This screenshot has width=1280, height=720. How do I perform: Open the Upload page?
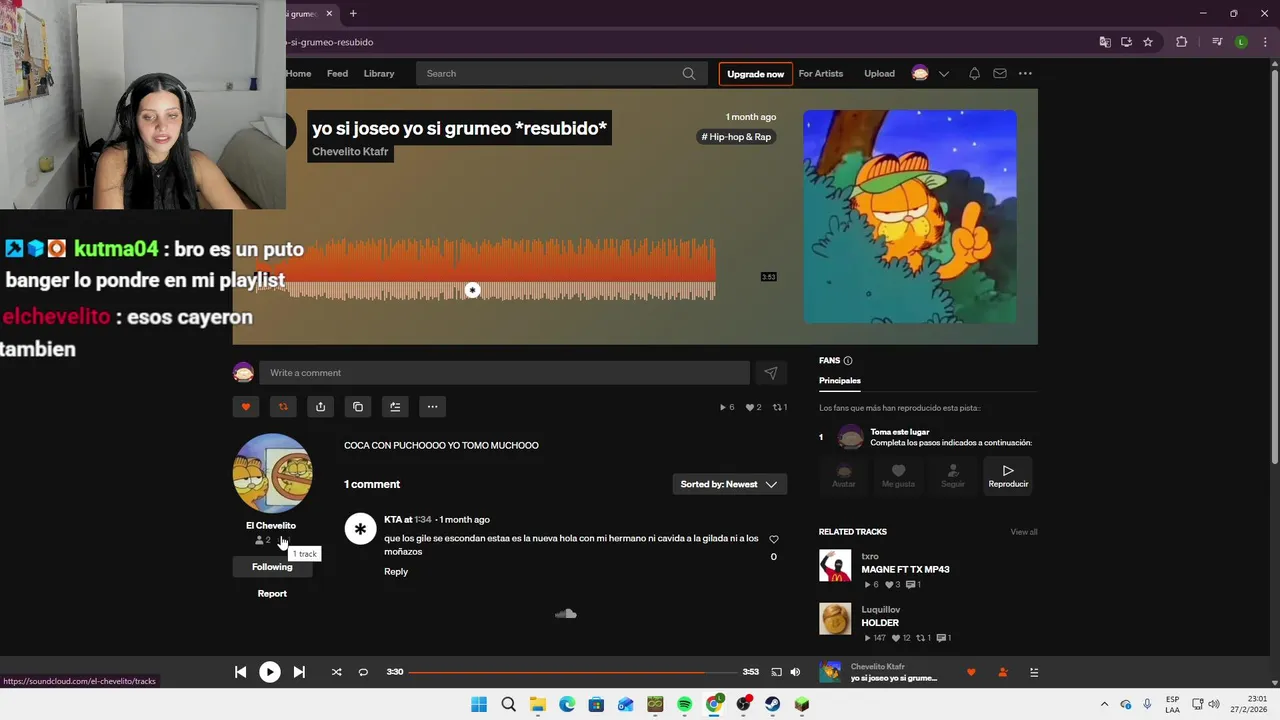880,74
